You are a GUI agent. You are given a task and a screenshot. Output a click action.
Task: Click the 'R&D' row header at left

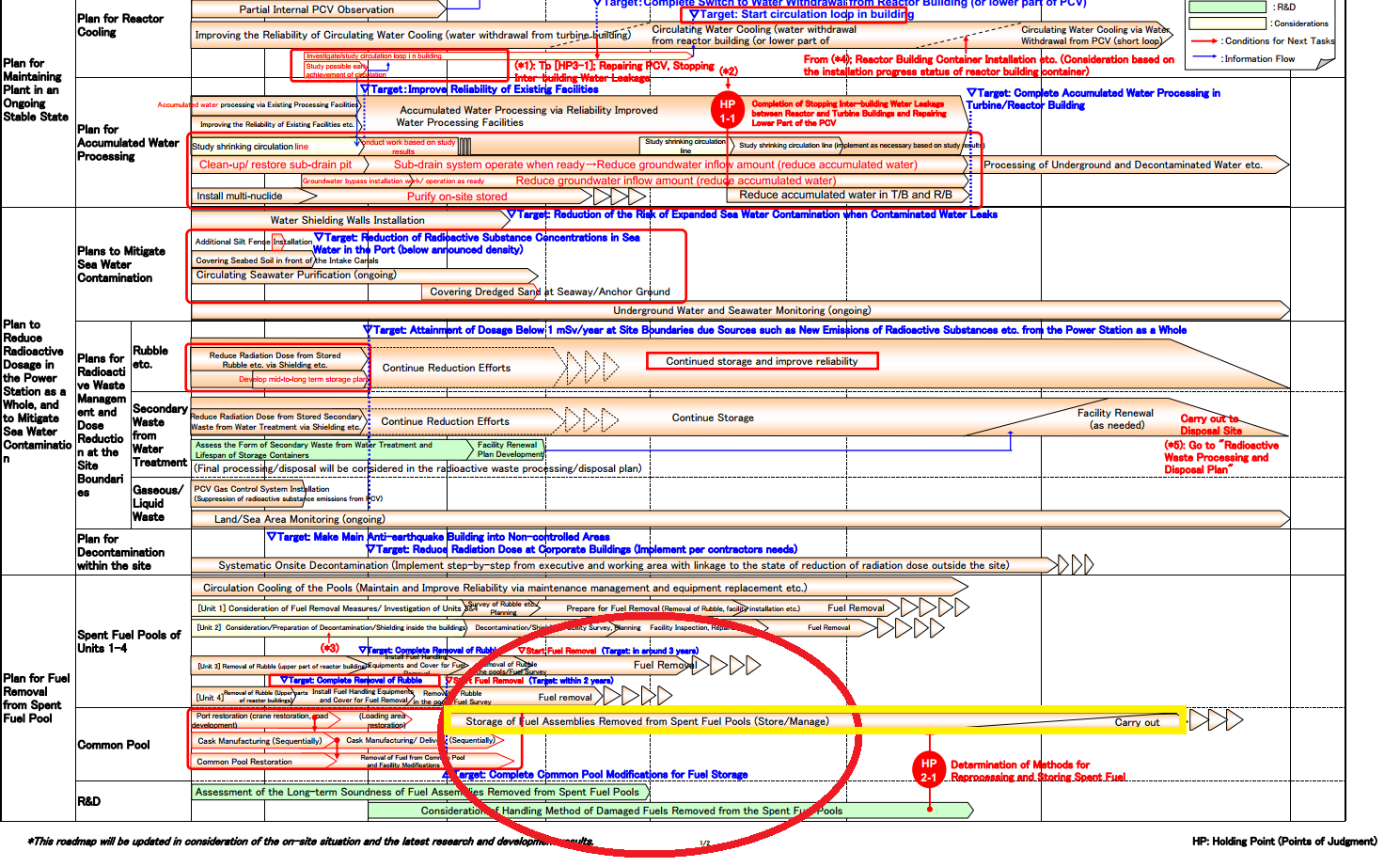[88, 801]
